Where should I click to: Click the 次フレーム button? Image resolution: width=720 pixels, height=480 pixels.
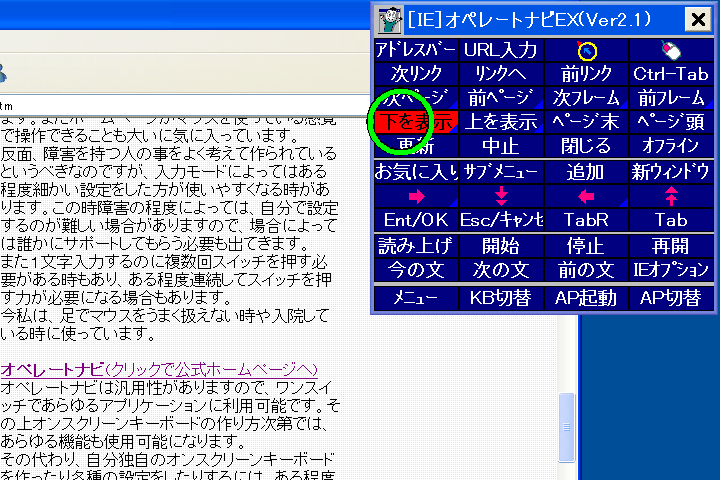tap(586, 98)
